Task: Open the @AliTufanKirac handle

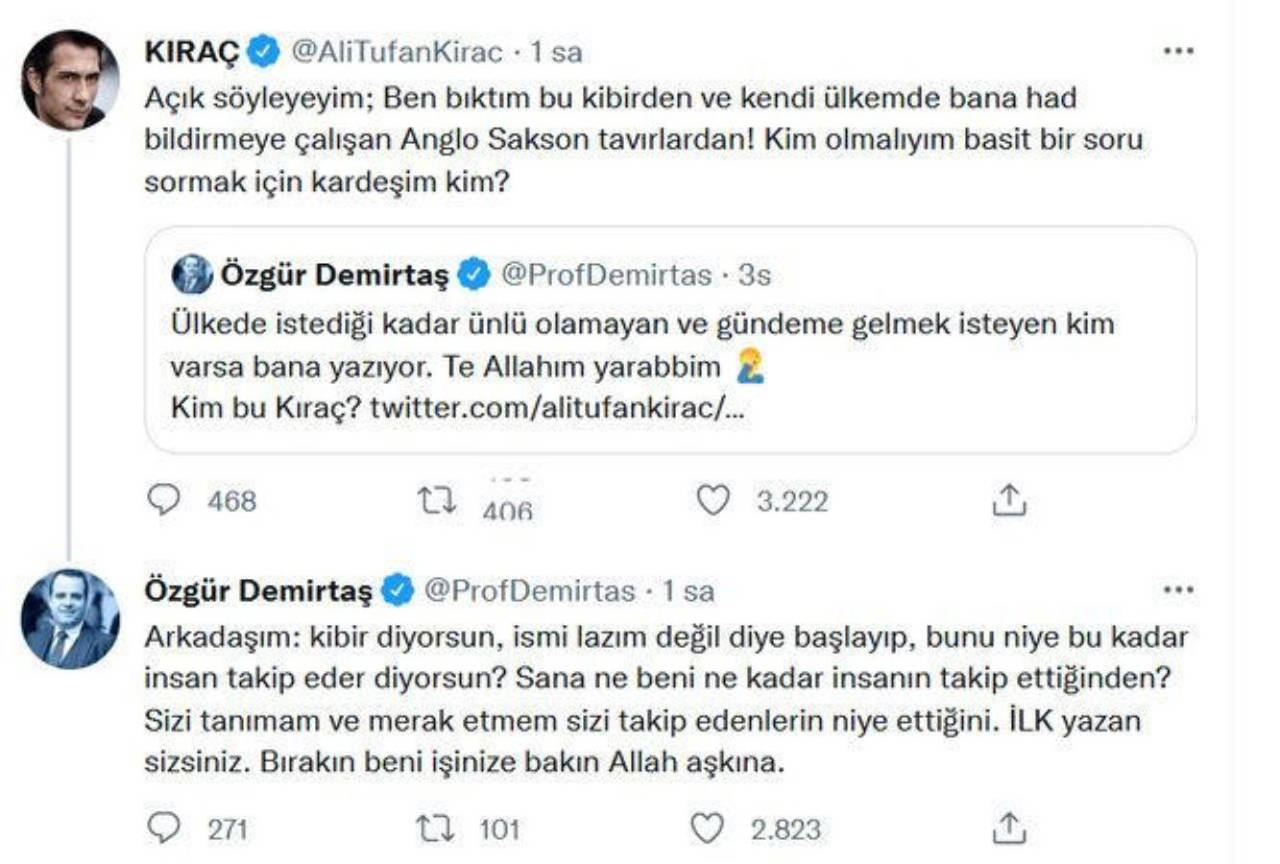Action: [396, 53]
